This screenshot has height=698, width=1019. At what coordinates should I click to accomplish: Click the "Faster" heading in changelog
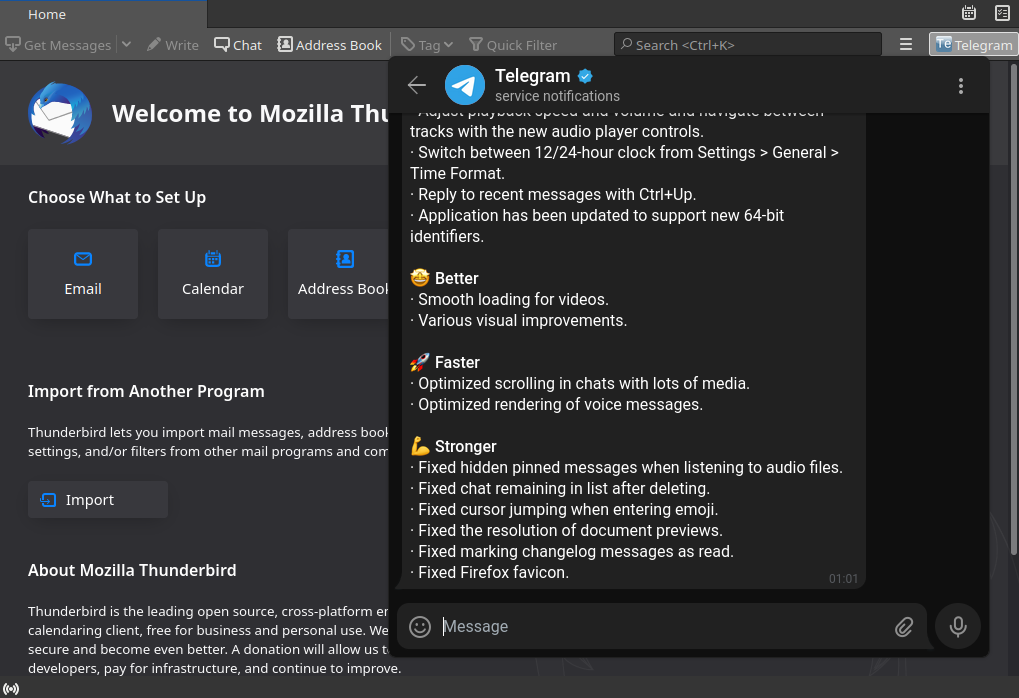(x=457, y=363)
